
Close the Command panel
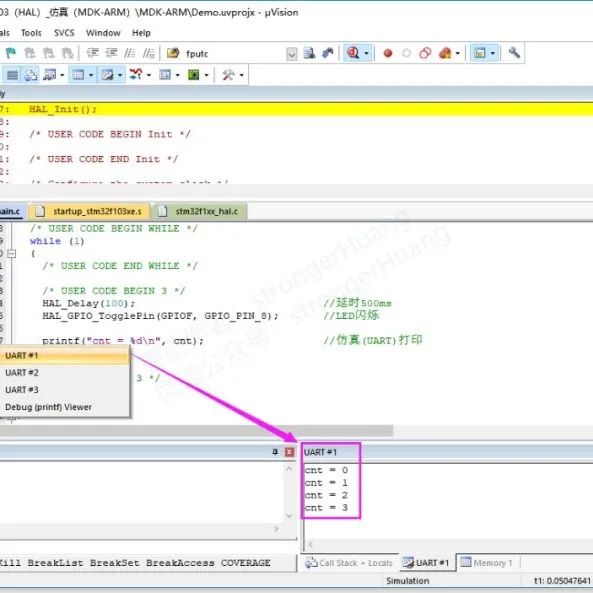coord(290,452)
